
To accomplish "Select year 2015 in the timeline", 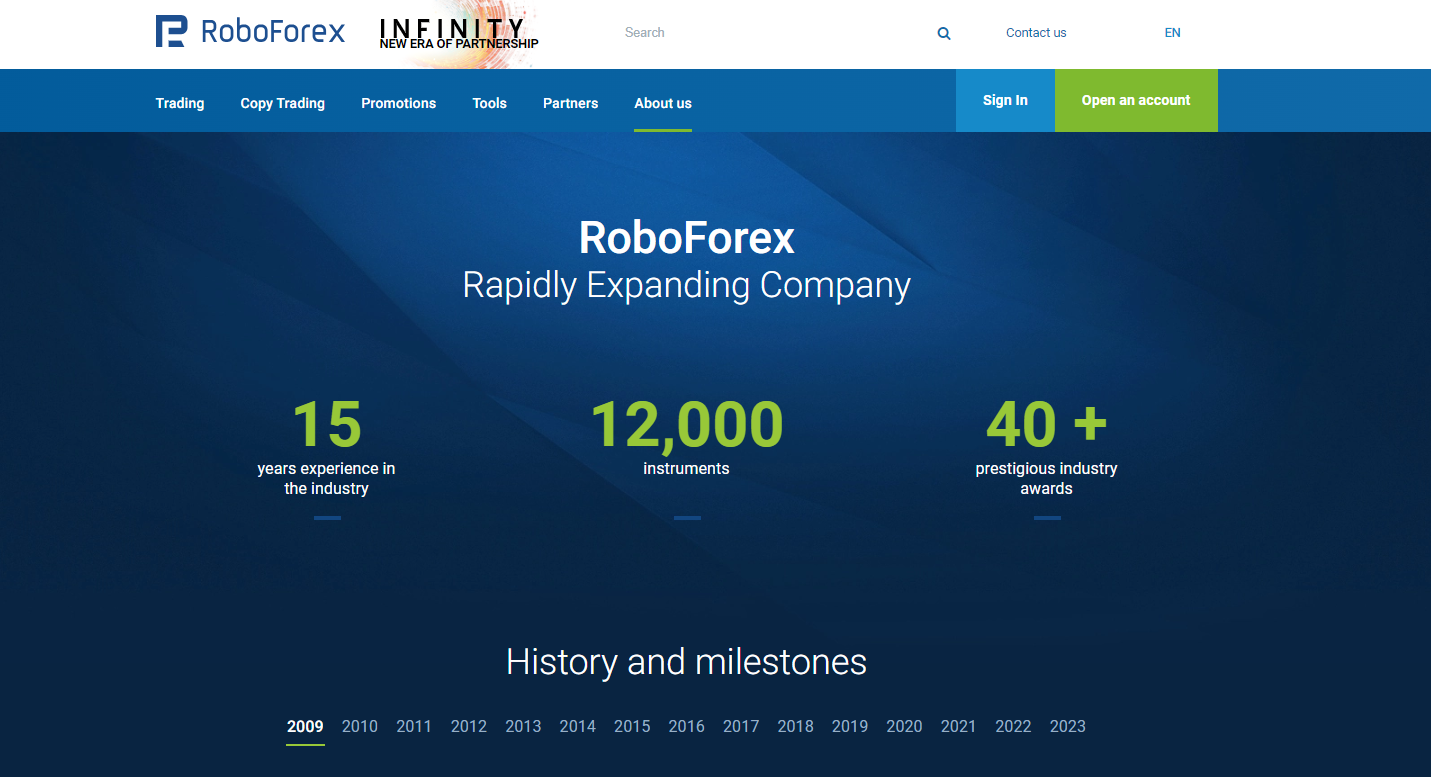I will click(x=632, y=726).
